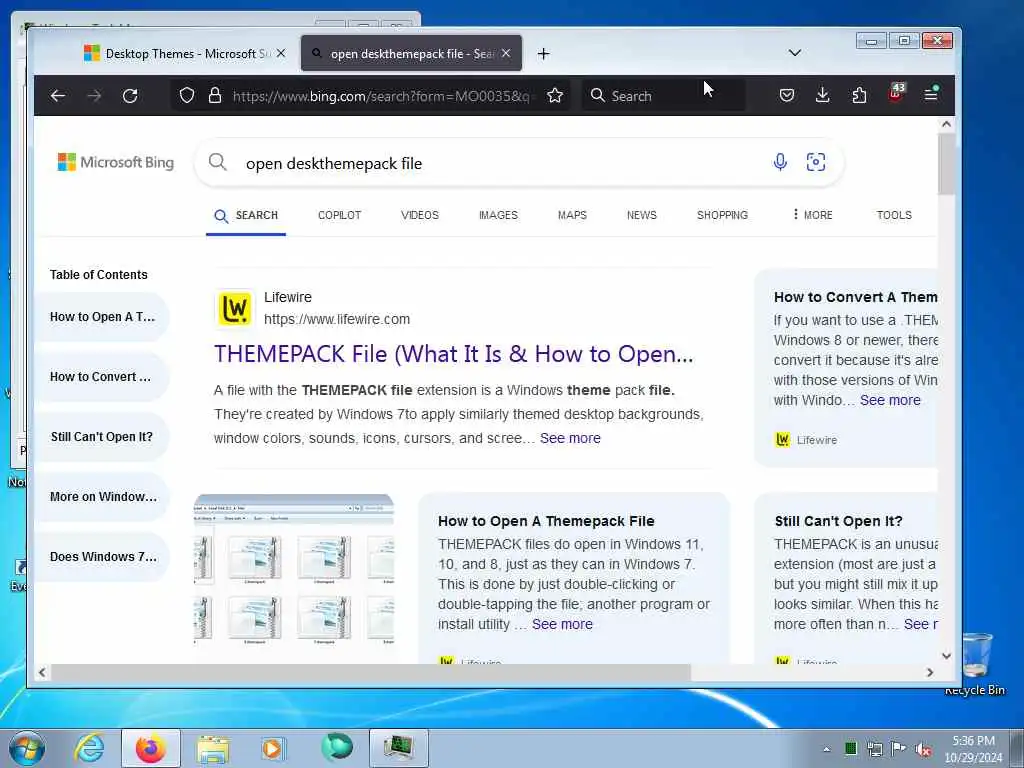
Task: Jump to How to Open A T… section
Action: tap(103, 317)
